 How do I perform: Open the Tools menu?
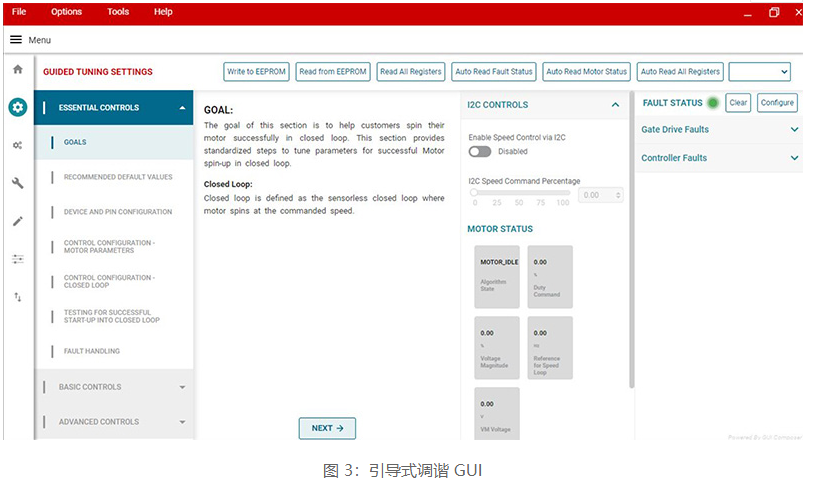click(118, 12)
